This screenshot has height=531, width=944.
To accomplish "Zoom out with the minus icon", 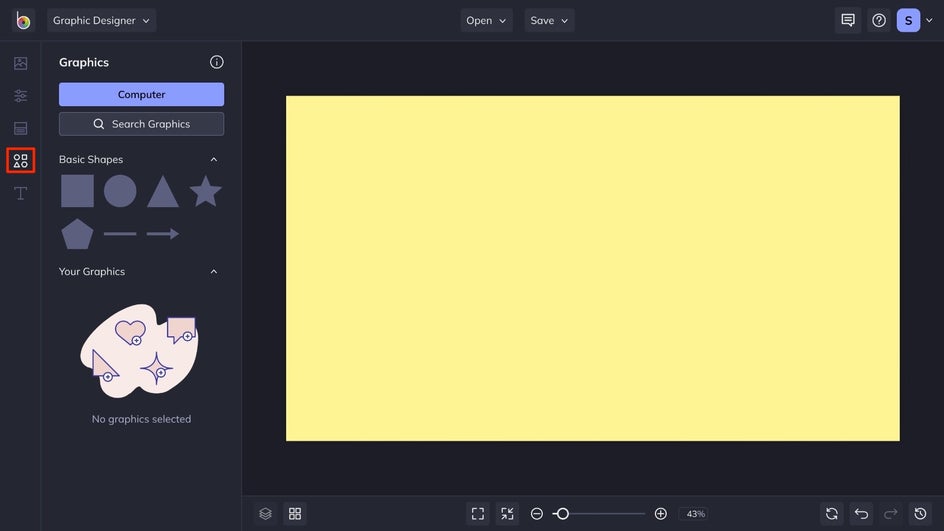I will click(537, 514).
